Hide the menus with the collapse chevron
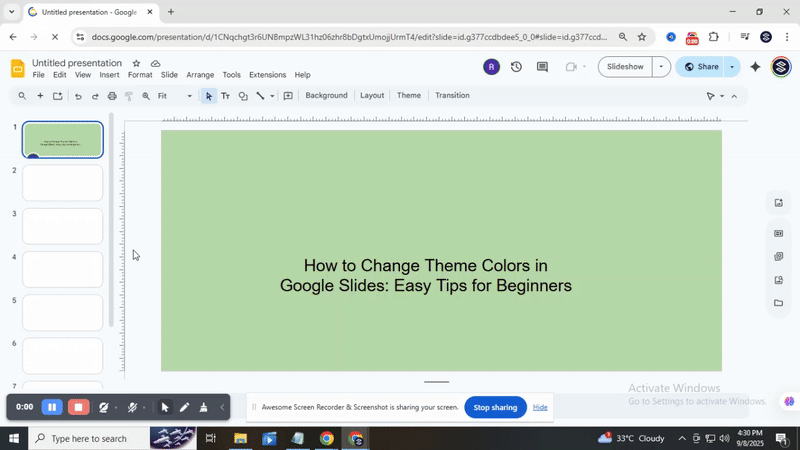This screenshot has width=800, height=450. 734,96
